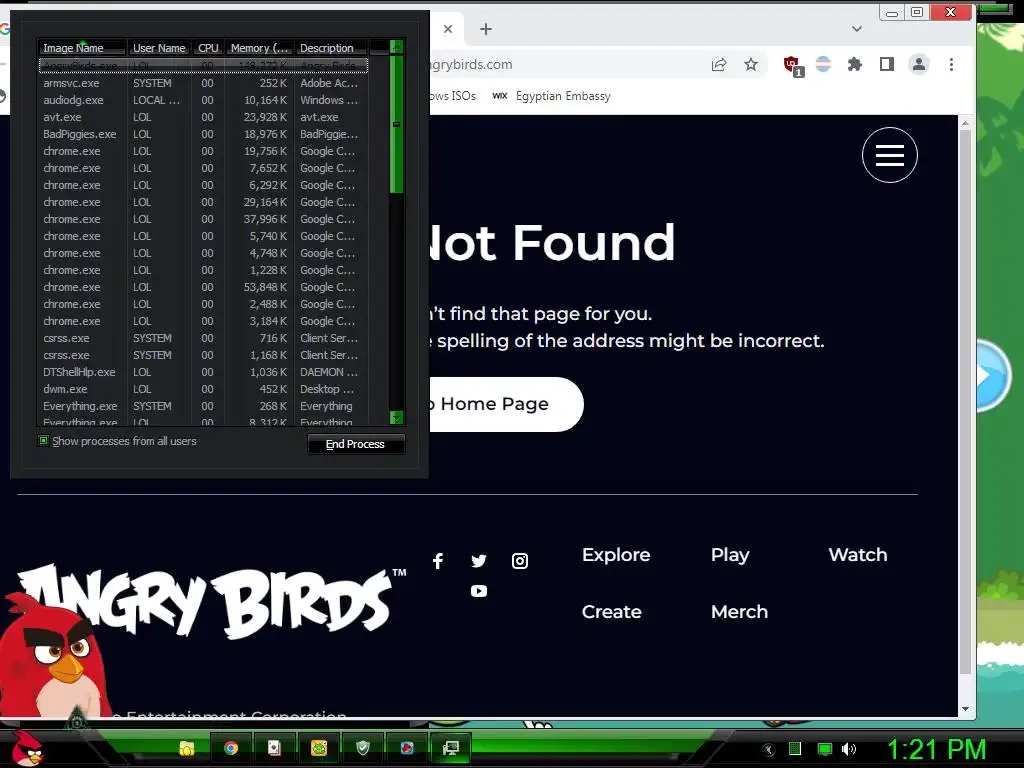
Task: Open the Create footer link
Action: tap(611, 612)
